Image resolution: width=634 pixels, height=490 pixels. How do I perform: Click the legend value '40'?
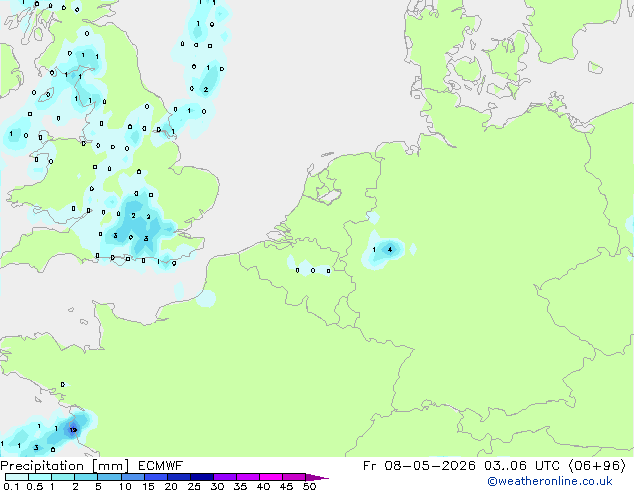(x=263, y=486)
